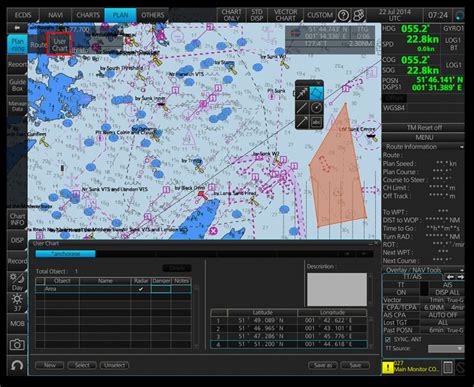Open the CHARTS tab

[x=88, y=15]
